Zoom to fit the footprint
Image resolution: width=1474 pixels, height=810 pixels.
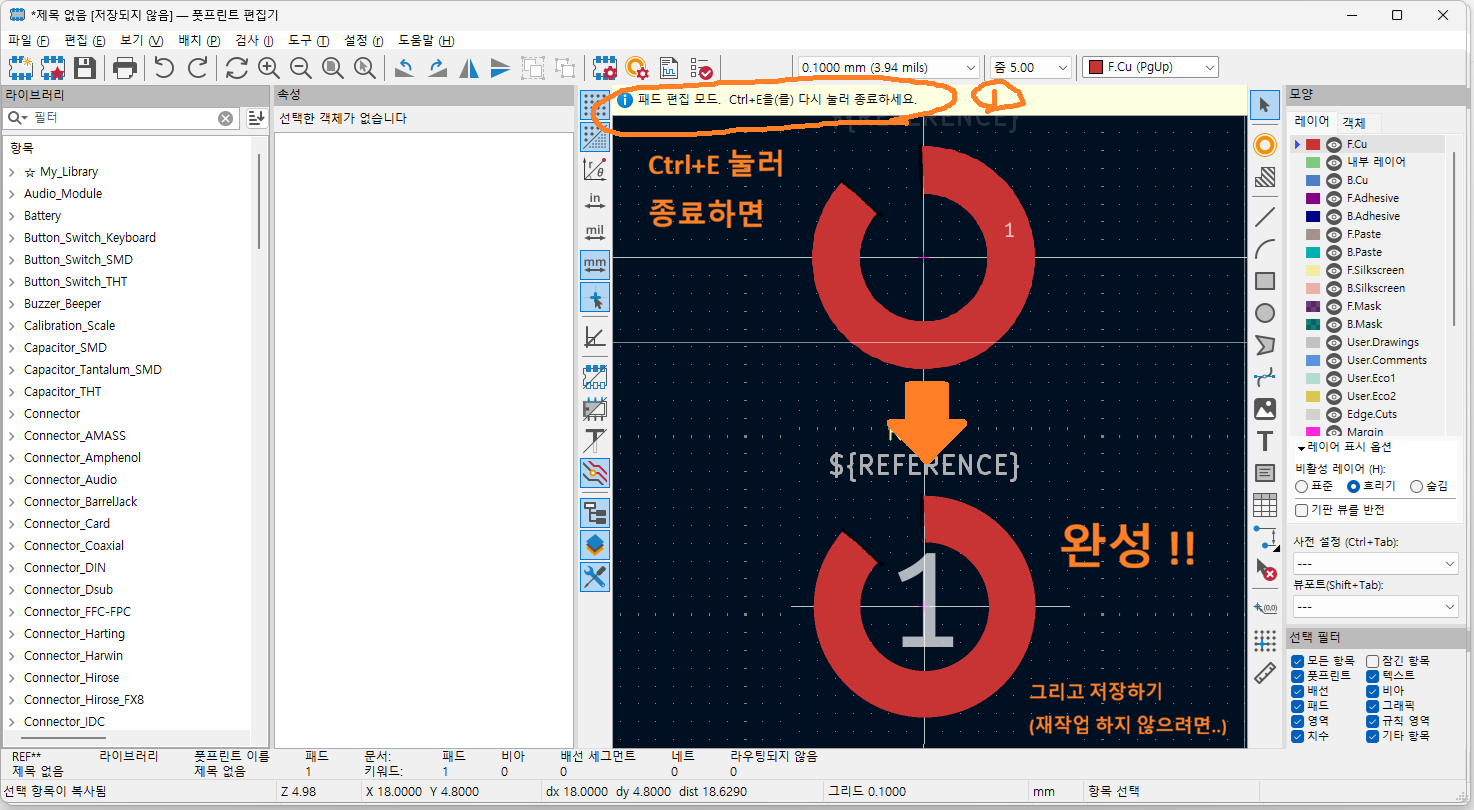tap(333, 68)
